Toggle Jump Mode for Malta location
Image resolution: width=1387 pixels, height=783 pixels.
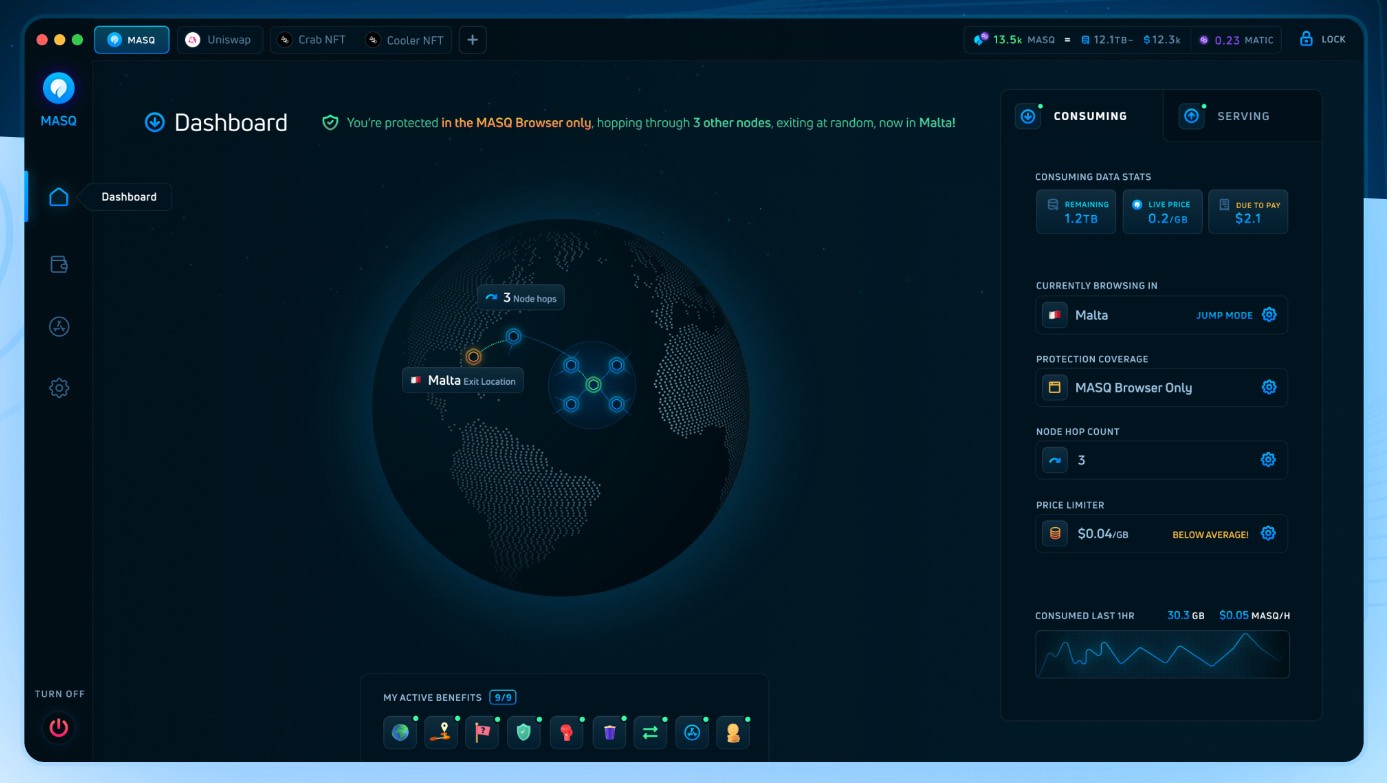[1224, 315]
